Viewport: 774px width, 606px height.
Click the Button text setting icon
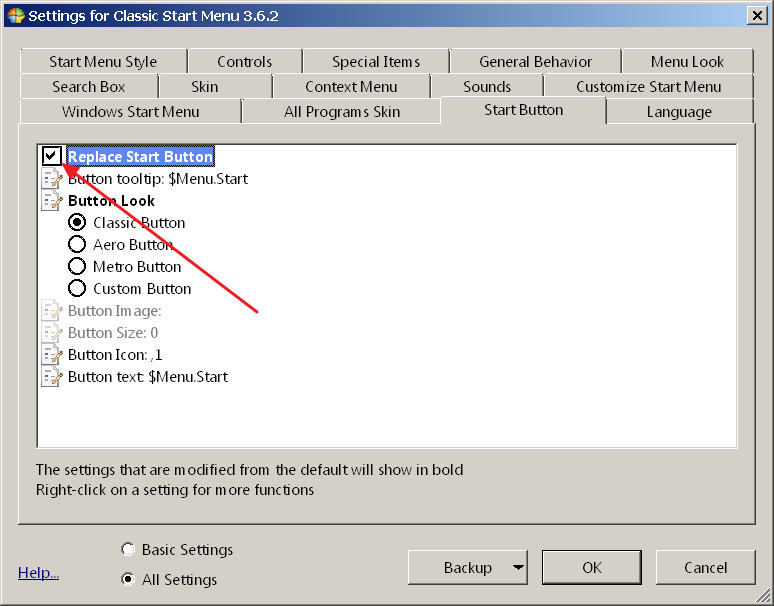click(52, 377)
